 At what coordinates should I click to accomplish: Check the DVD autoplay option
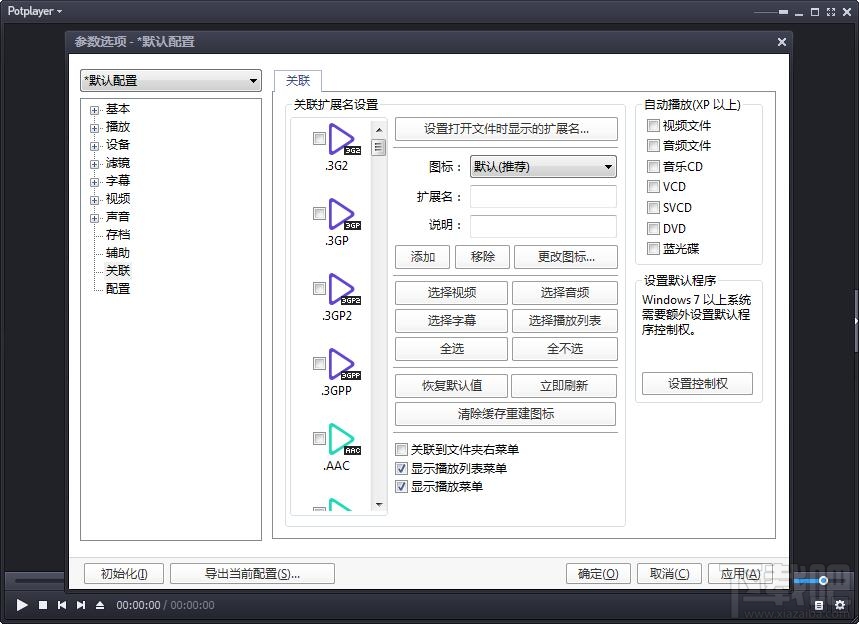654,228
